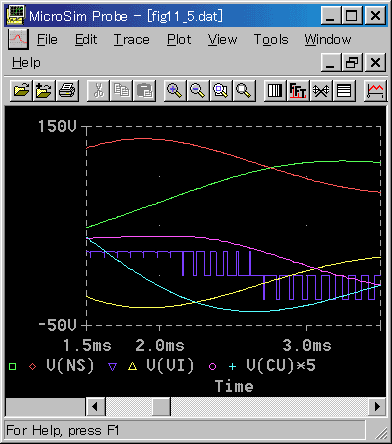The width and height of the screenshot is (392, 444).
Task: Click the Append File folder icon
Action: tap(44, 90)
